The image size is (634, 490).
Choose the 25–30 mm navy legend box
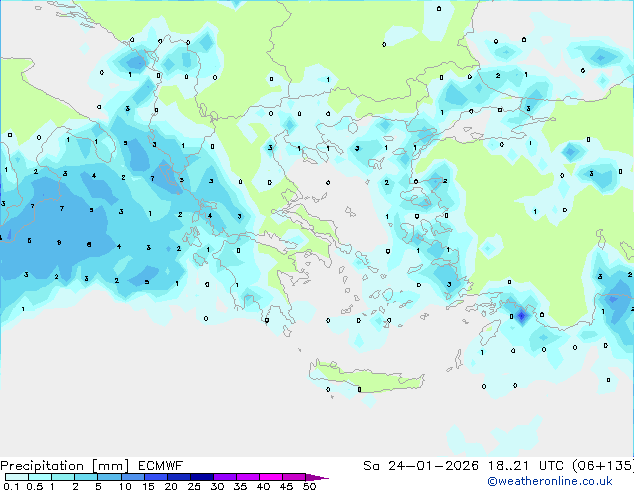[x=202, y=477]
